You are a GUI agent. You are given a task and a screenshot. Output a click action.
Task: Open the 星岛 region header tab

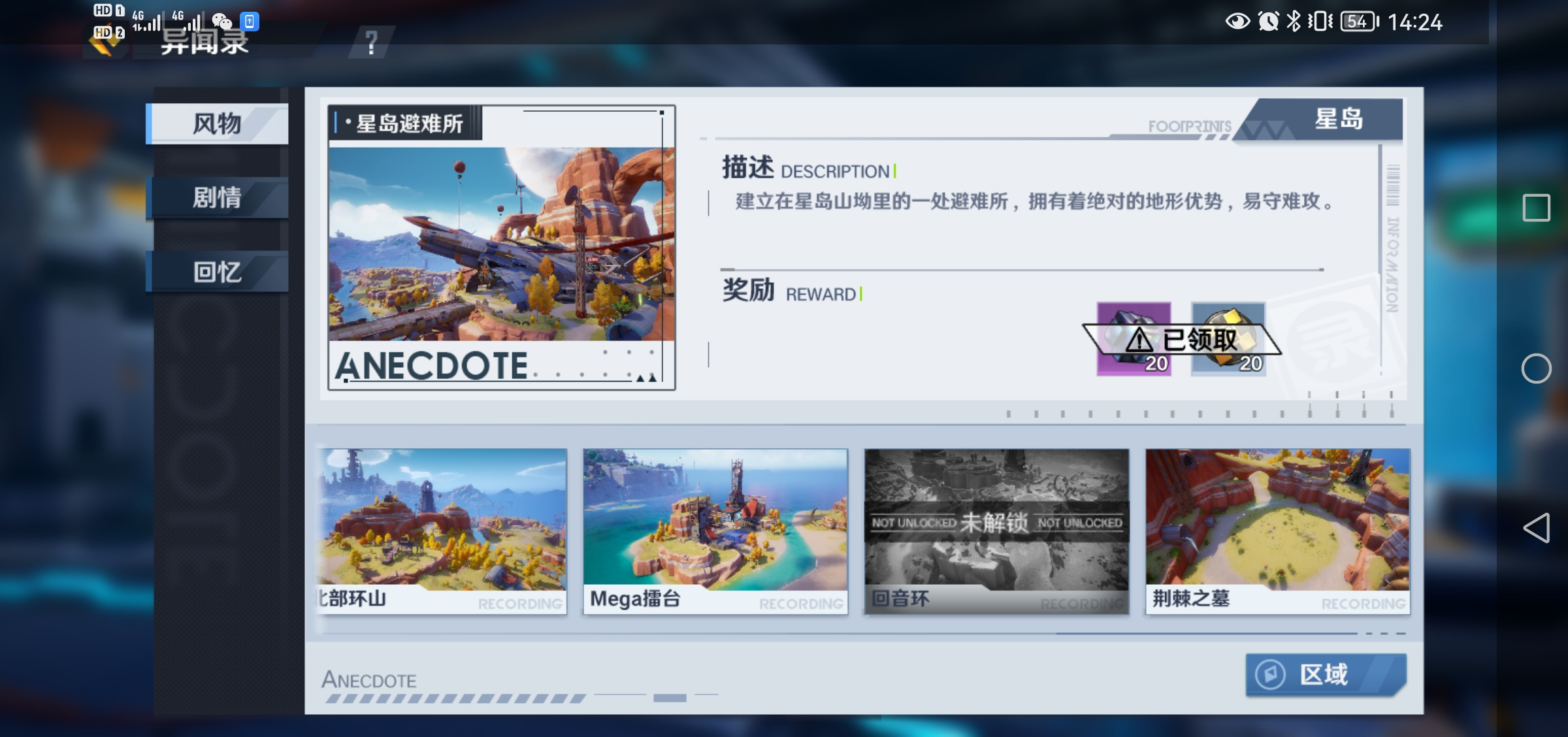pyautogui.click(x=1326, y=120)
